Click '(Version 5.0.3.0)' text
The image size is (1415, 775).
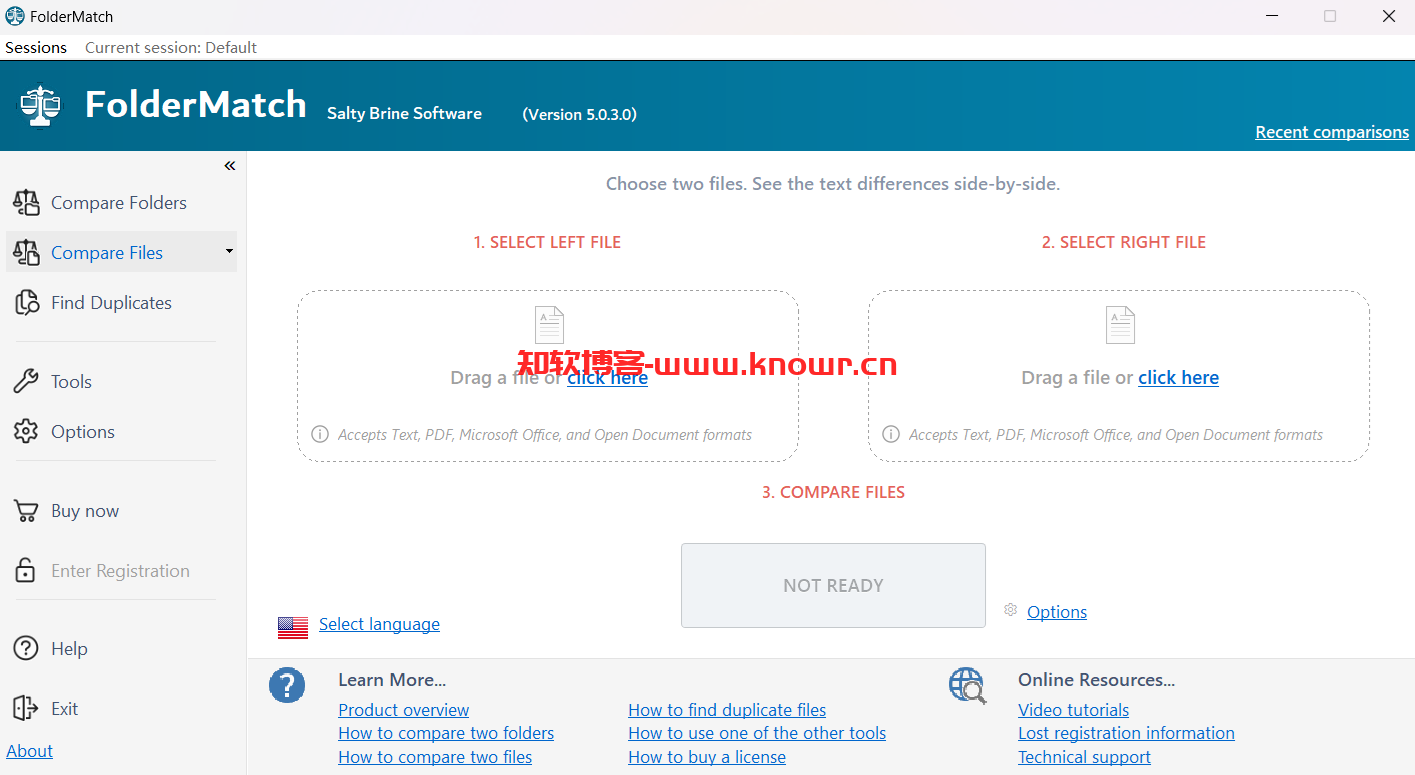(x=580, y=114)
